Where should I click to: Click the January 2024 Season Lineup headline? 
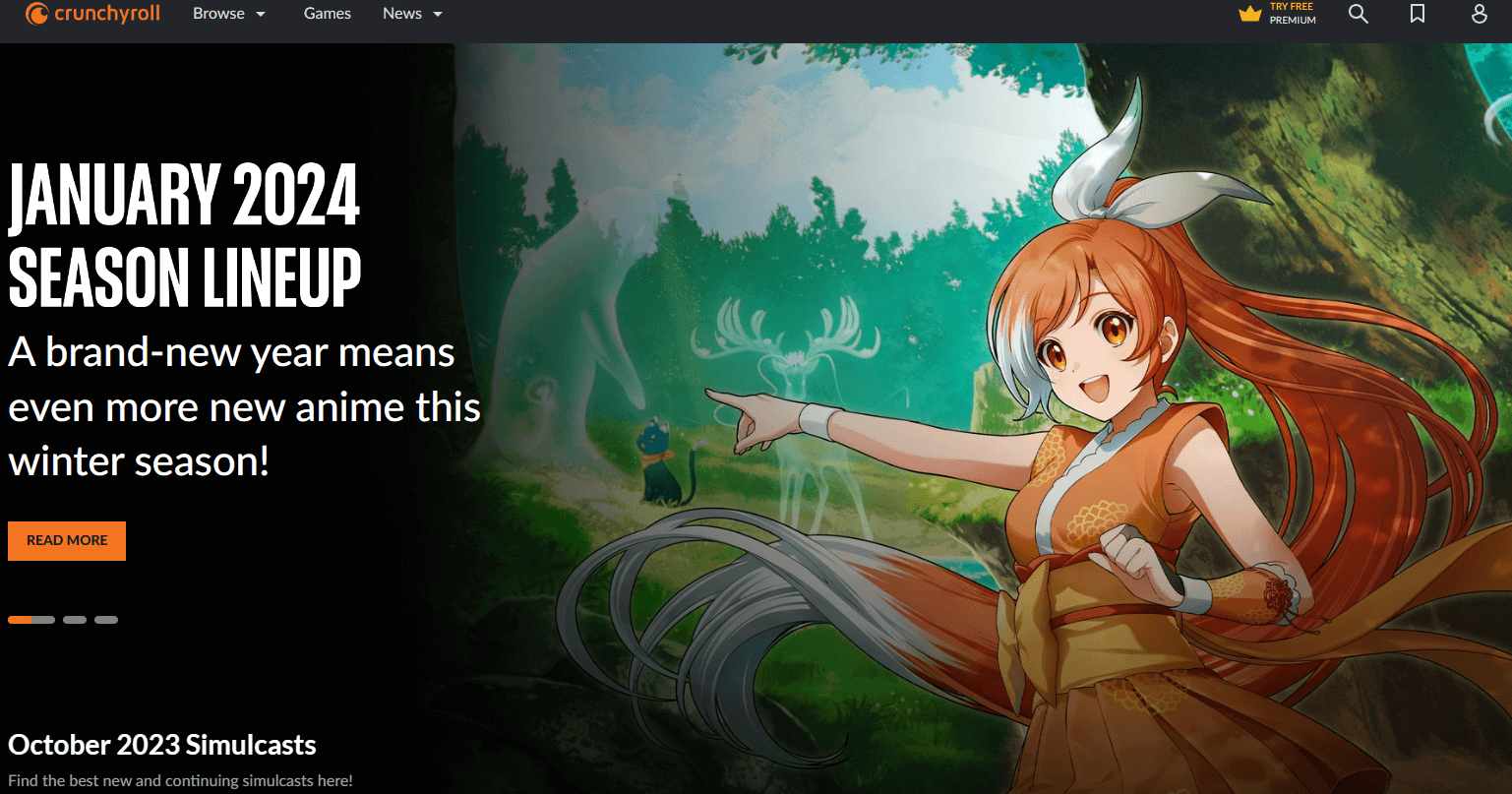(x=185, y=236)
